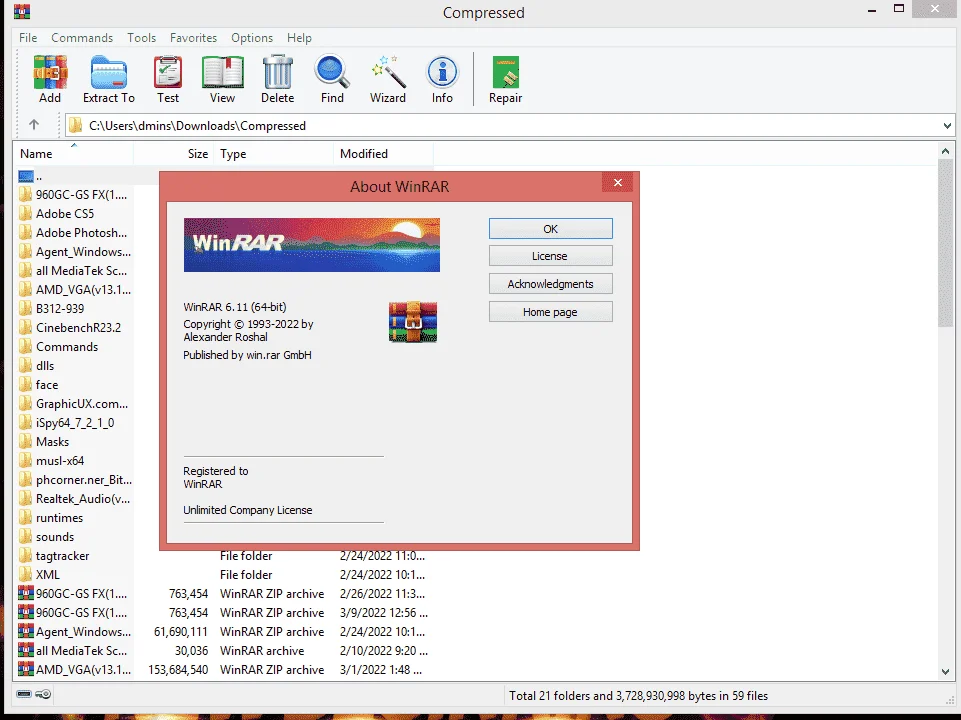Viewport: 961px width, 720px height.
Task: Click the Find magnifier icon
Action: point(332,72)
